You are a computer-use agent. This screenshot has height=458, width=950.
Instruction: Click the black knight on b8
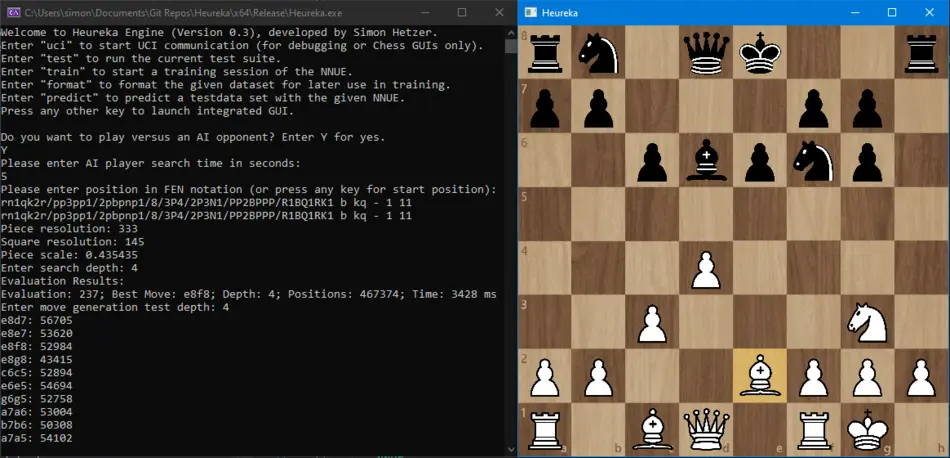coord(599,51)
